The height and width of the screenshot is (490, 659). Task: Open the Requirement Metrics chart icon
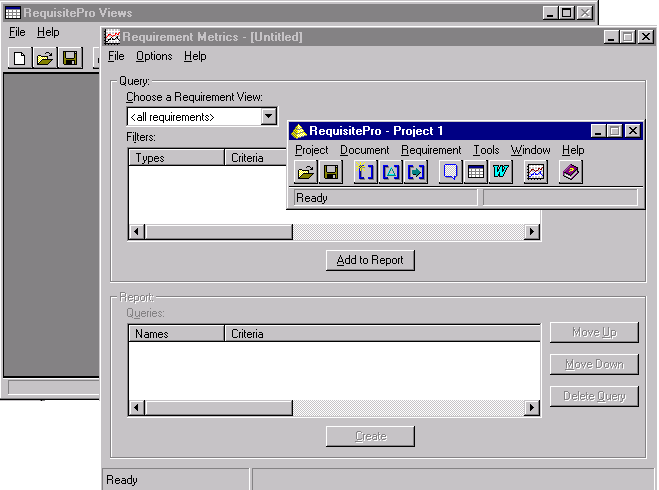pos(535,172)
